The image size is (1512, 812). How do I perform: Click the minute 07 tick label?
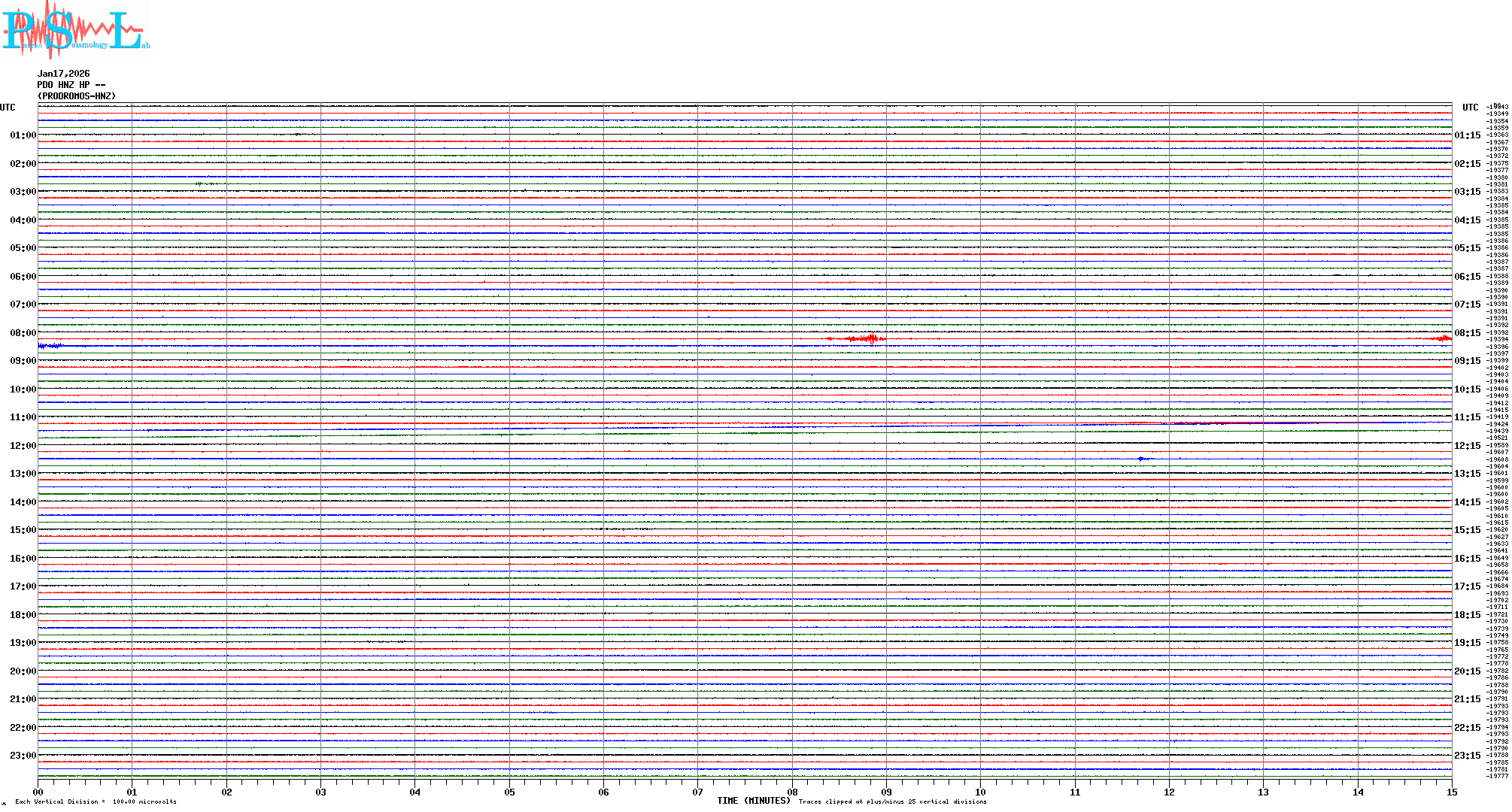(x=698, y=792)
